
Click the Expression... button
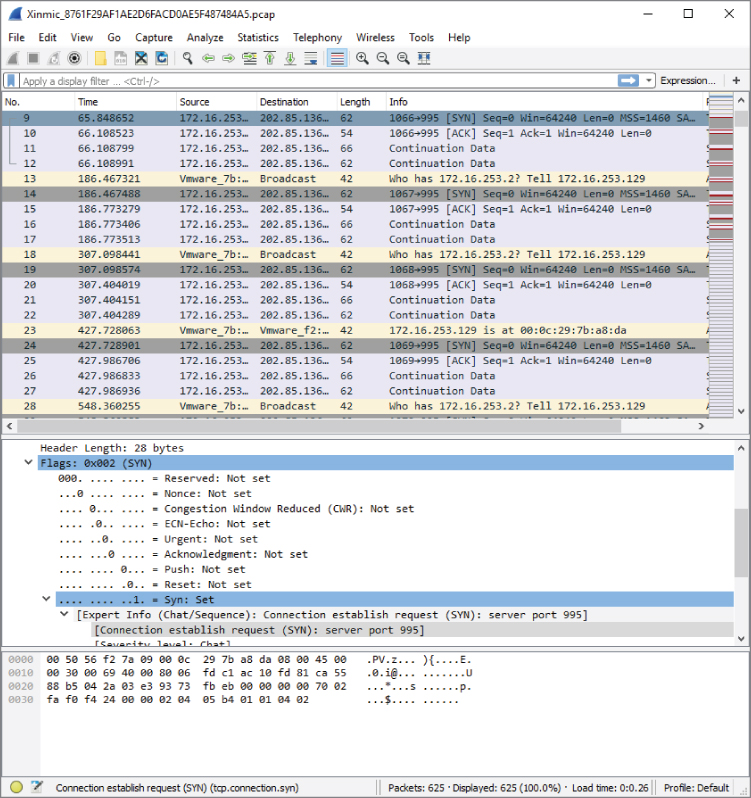point(688,80)
